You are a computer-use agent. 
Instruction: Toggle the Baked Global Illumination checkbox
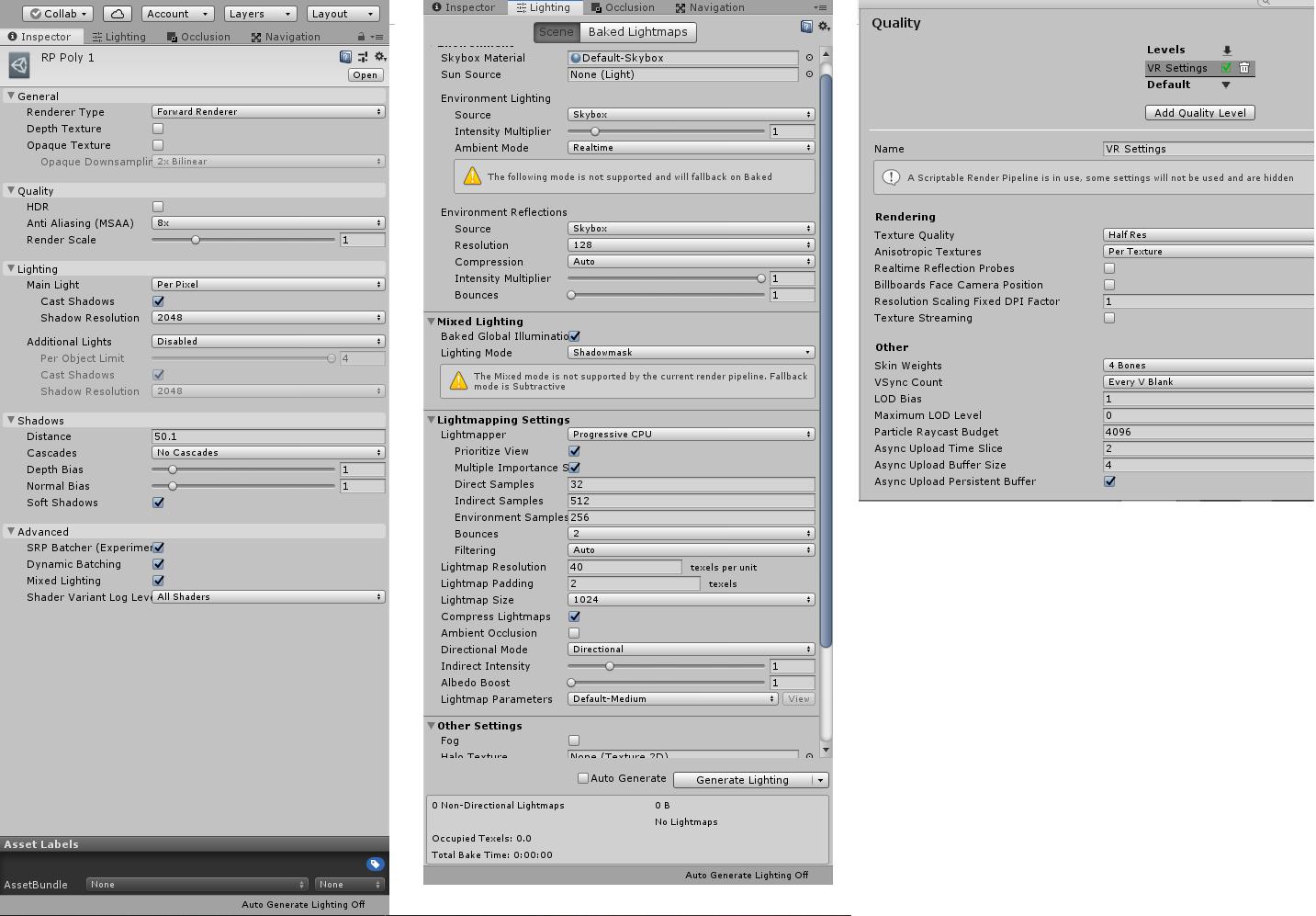(x=574, y=336)
